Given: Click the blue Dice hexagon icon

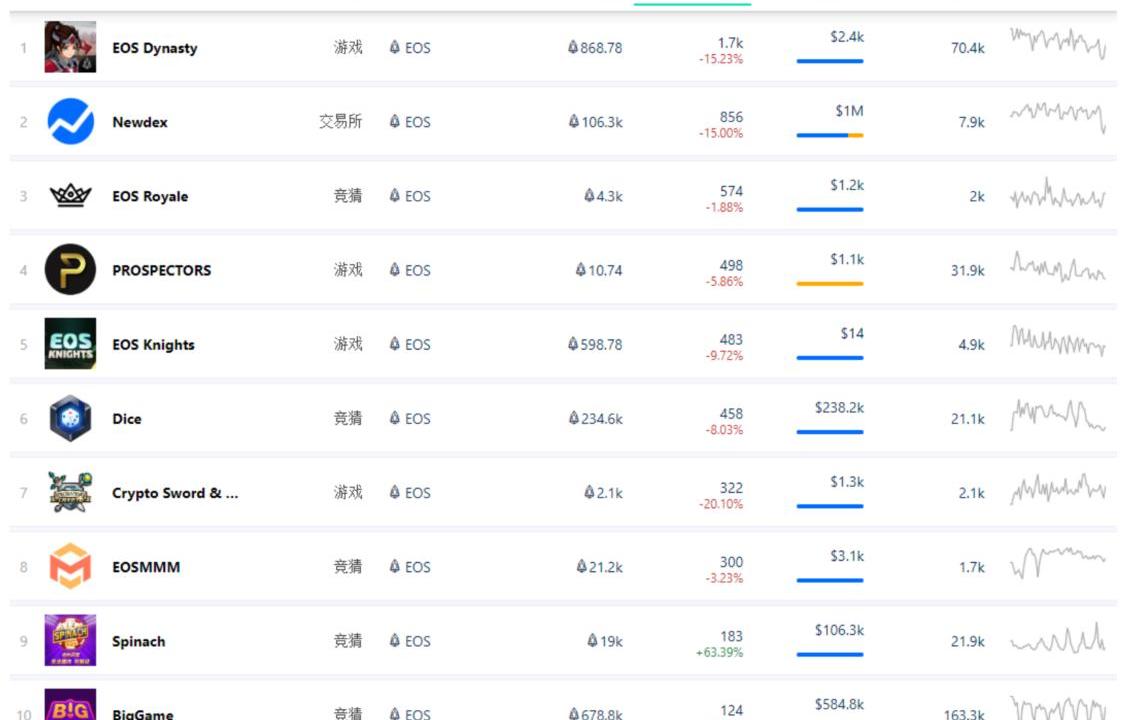Looking at the screenshot, I should click(70, 418).
